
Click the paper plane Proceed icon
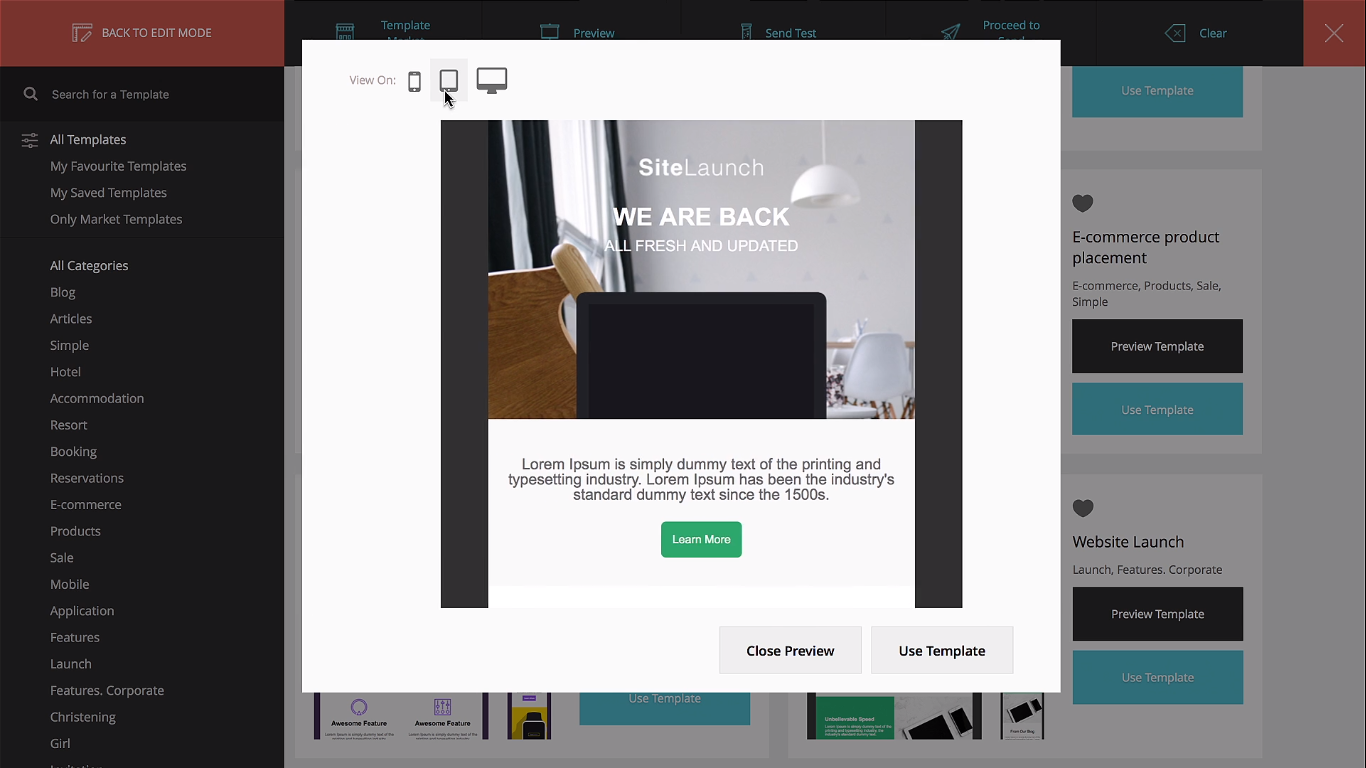(950, 32)
